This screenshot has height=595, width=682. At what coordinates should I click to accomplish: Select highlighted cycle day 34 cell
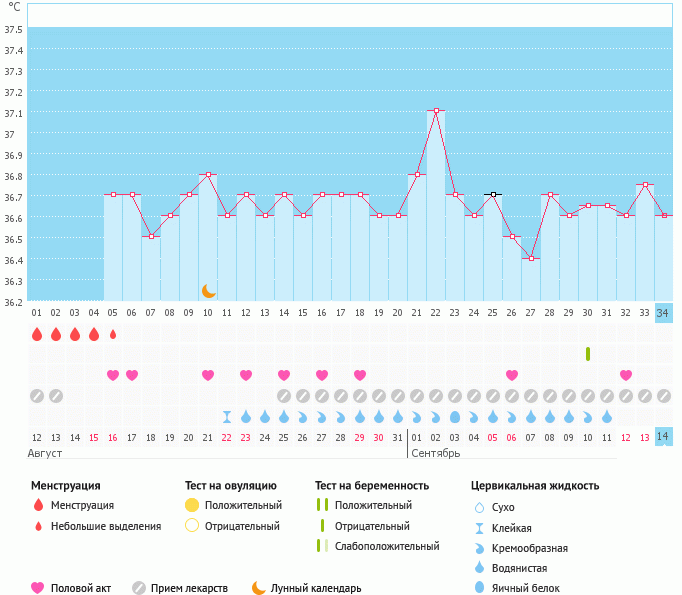[x=663, y=312]
